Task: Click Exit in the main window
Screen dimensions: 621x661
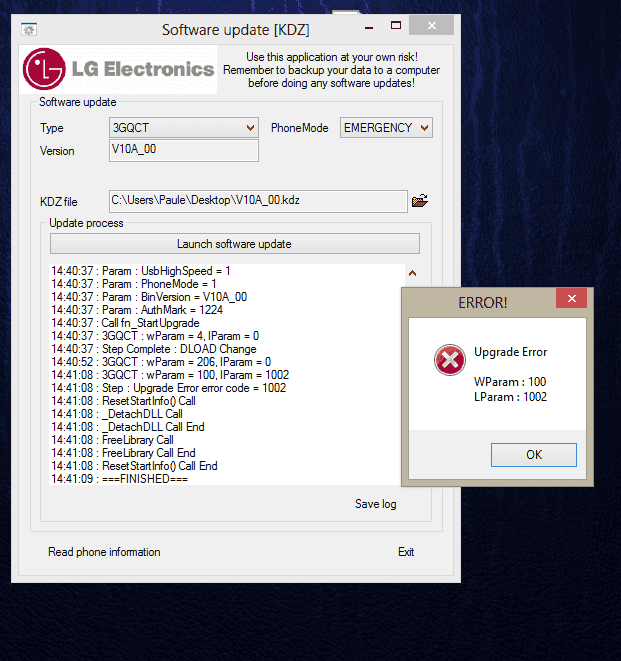Action: pos(406,552)
